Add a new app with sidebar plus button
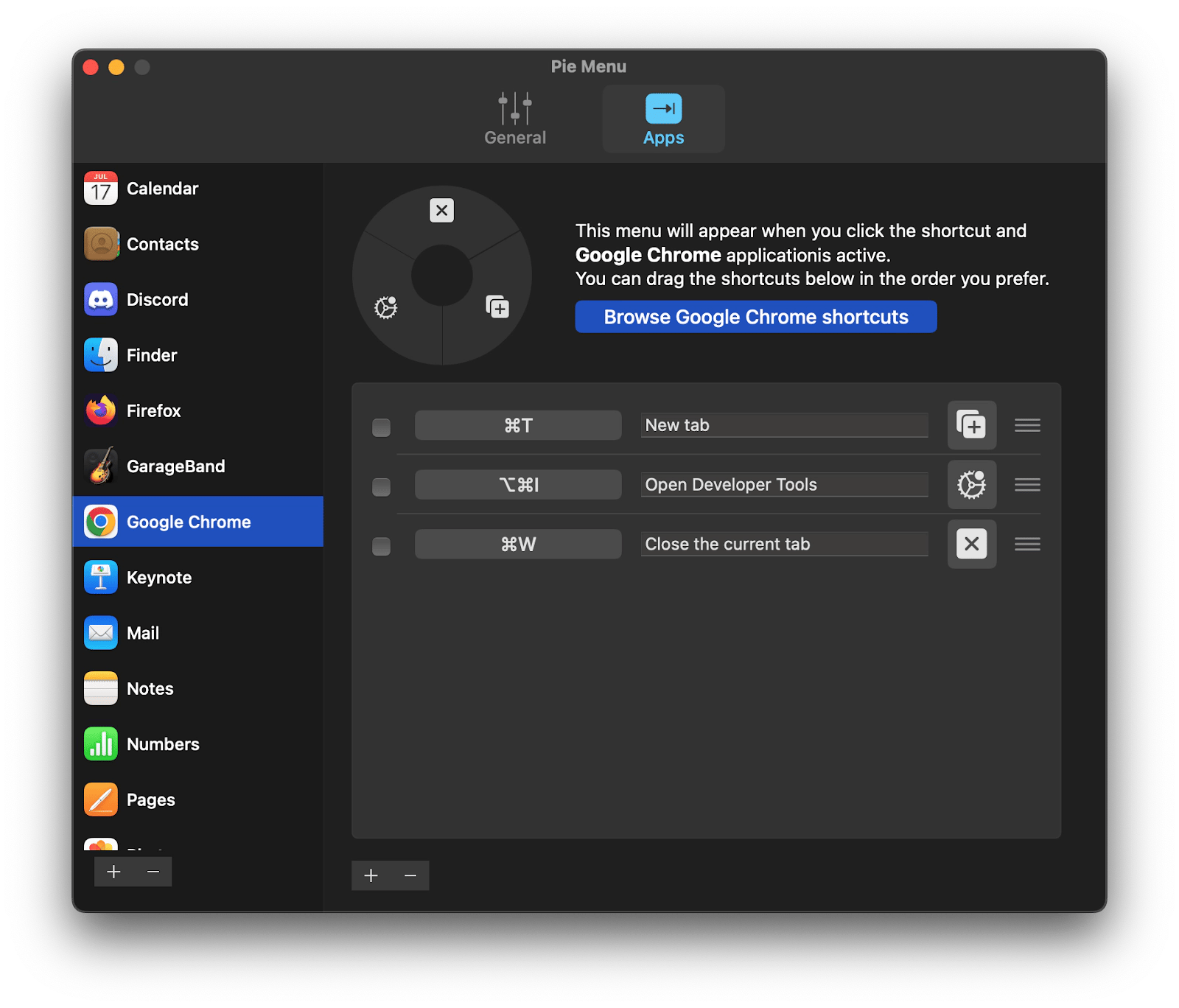1179x1008 pixels. [x=113, y=872]
